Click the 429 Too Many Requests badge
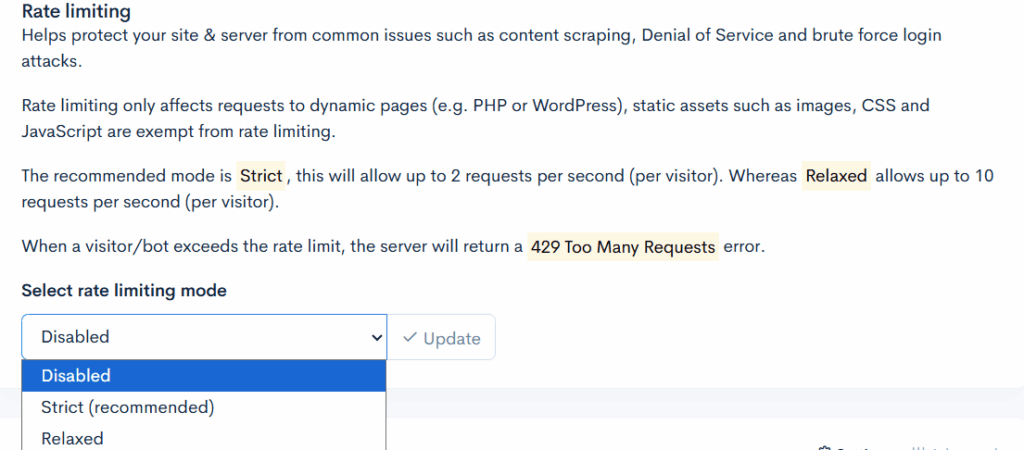This screenshot has height=450, width=1024. tap(623, 247)
